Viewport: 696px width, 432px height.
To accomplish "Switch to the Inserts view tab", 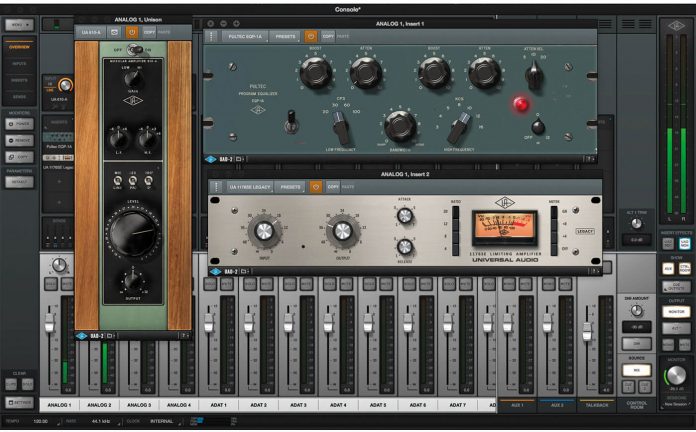I will pos(21,80).
